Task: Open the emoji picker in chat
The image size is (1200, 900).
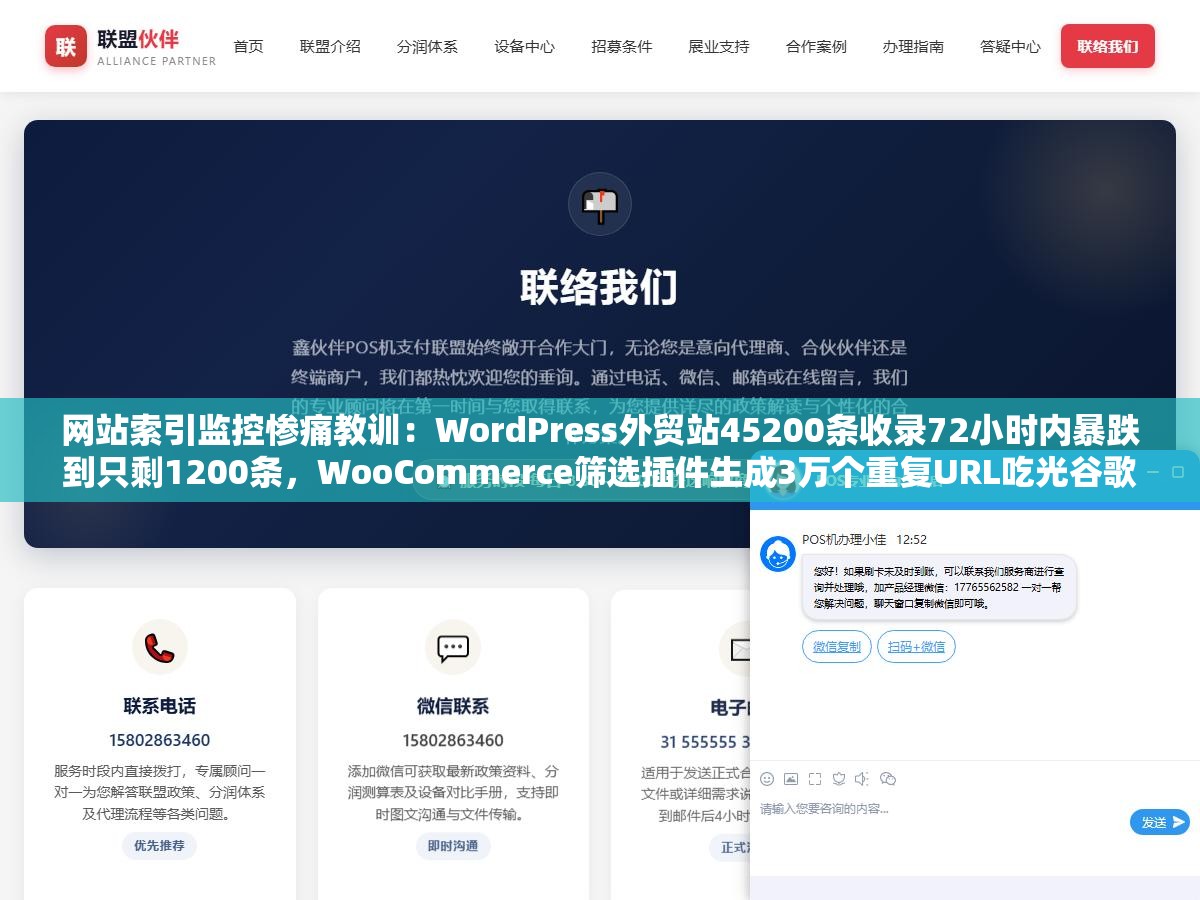Action: (x=767, y=779)
